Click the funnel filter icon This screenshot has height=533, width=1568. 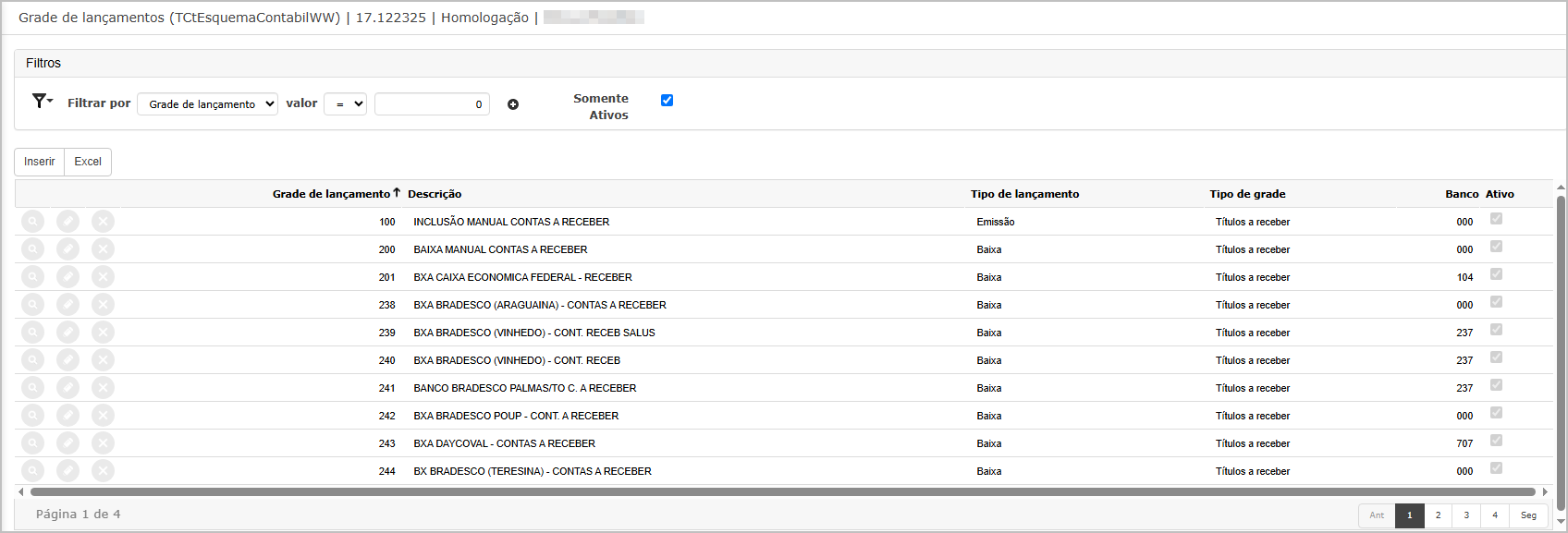click(x=41, y=101)
